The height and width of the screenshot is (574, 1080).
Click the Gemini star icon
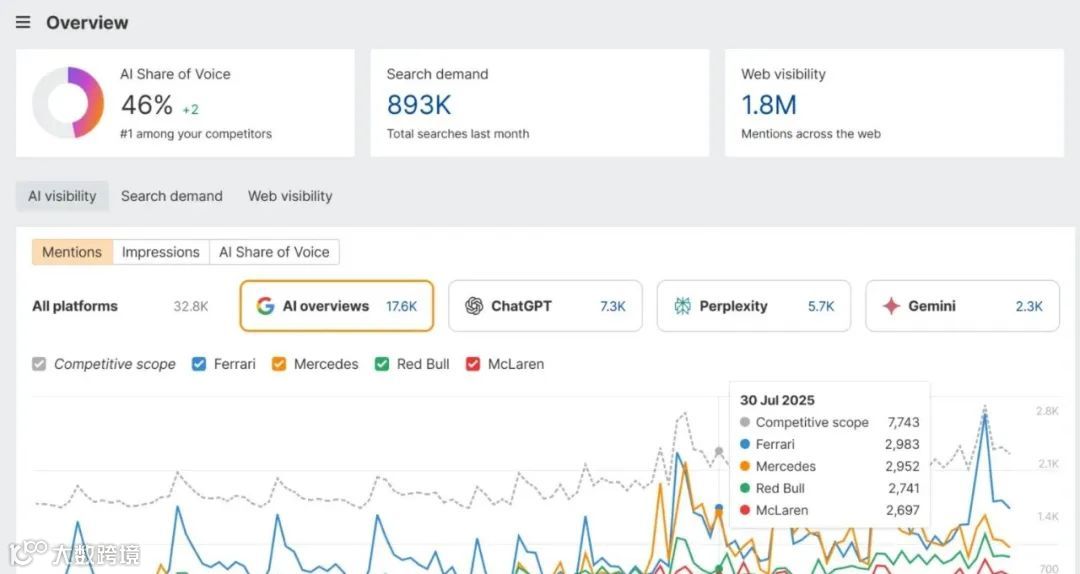(x=891, y=306)
